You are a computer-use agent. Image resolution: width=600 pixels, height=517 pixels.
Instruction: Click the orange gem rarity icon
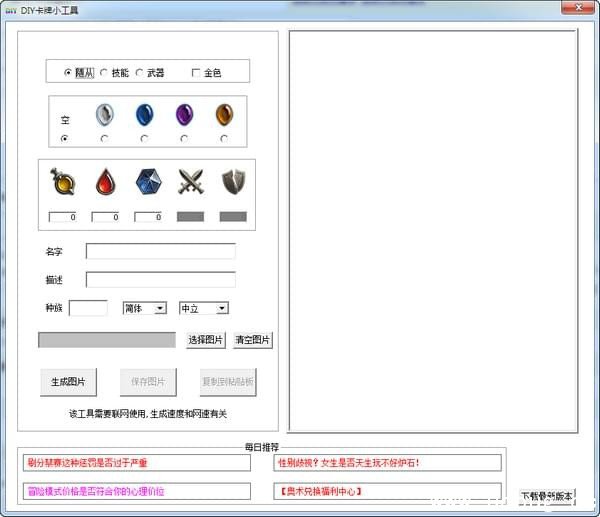point(223,116)
